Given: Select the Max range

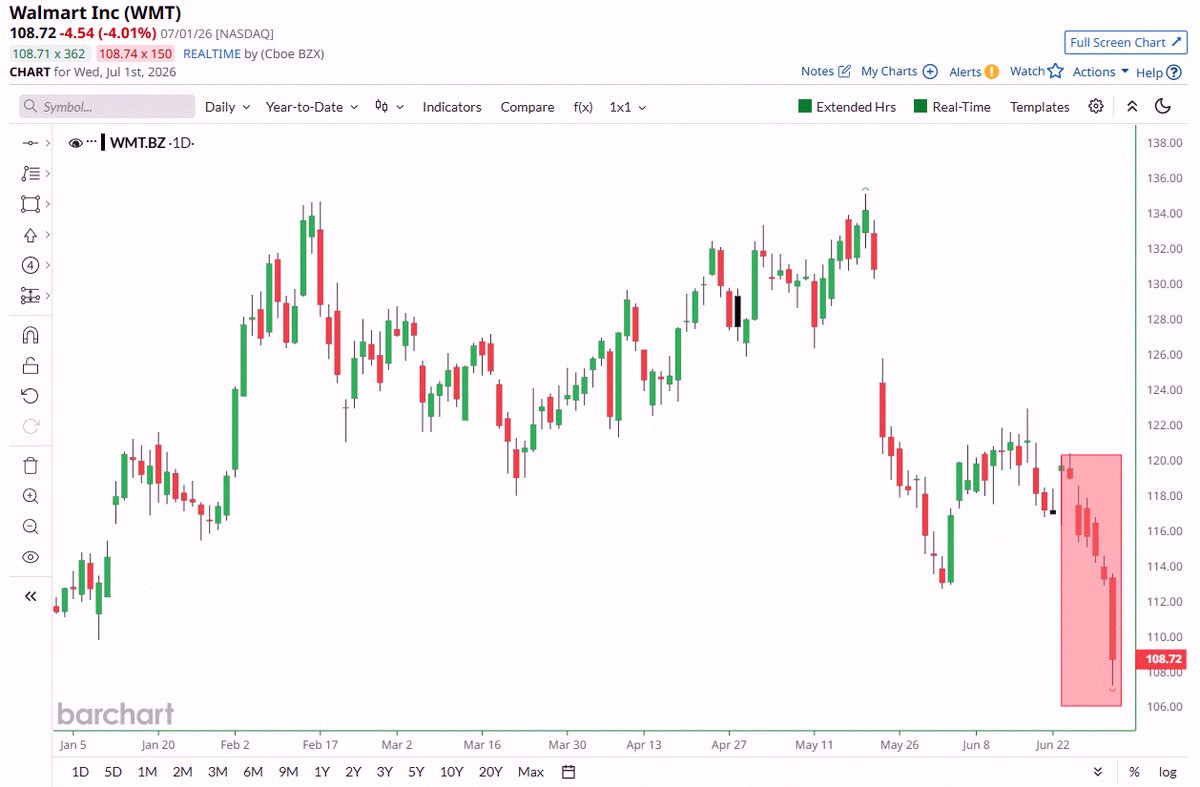Looking at the screenshot, I should click(x=531, y=772).
